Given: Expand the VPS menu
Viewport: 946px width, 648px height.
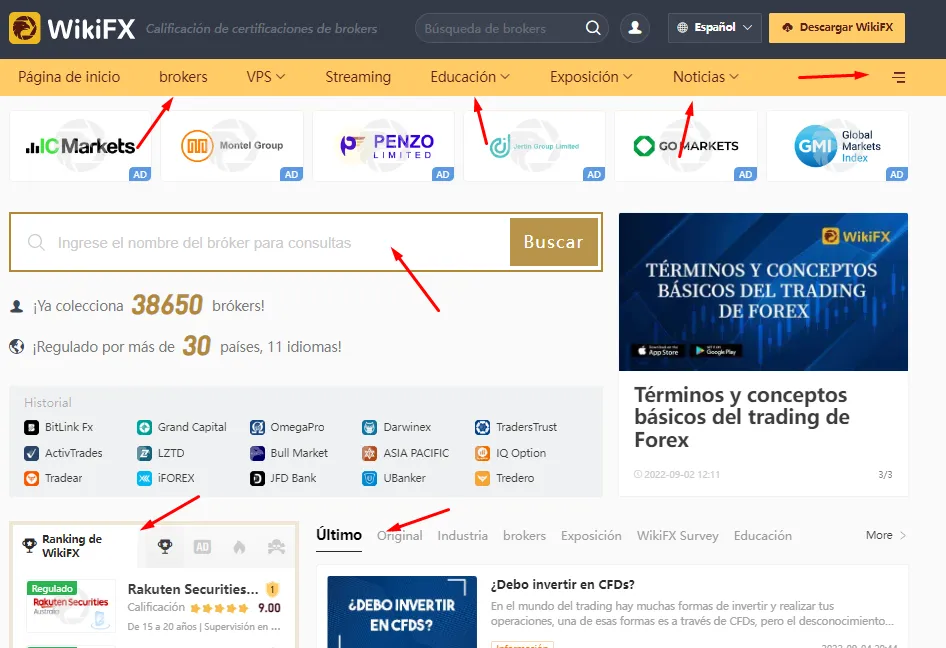Looking at the screenshot, I should click(265, 77).
